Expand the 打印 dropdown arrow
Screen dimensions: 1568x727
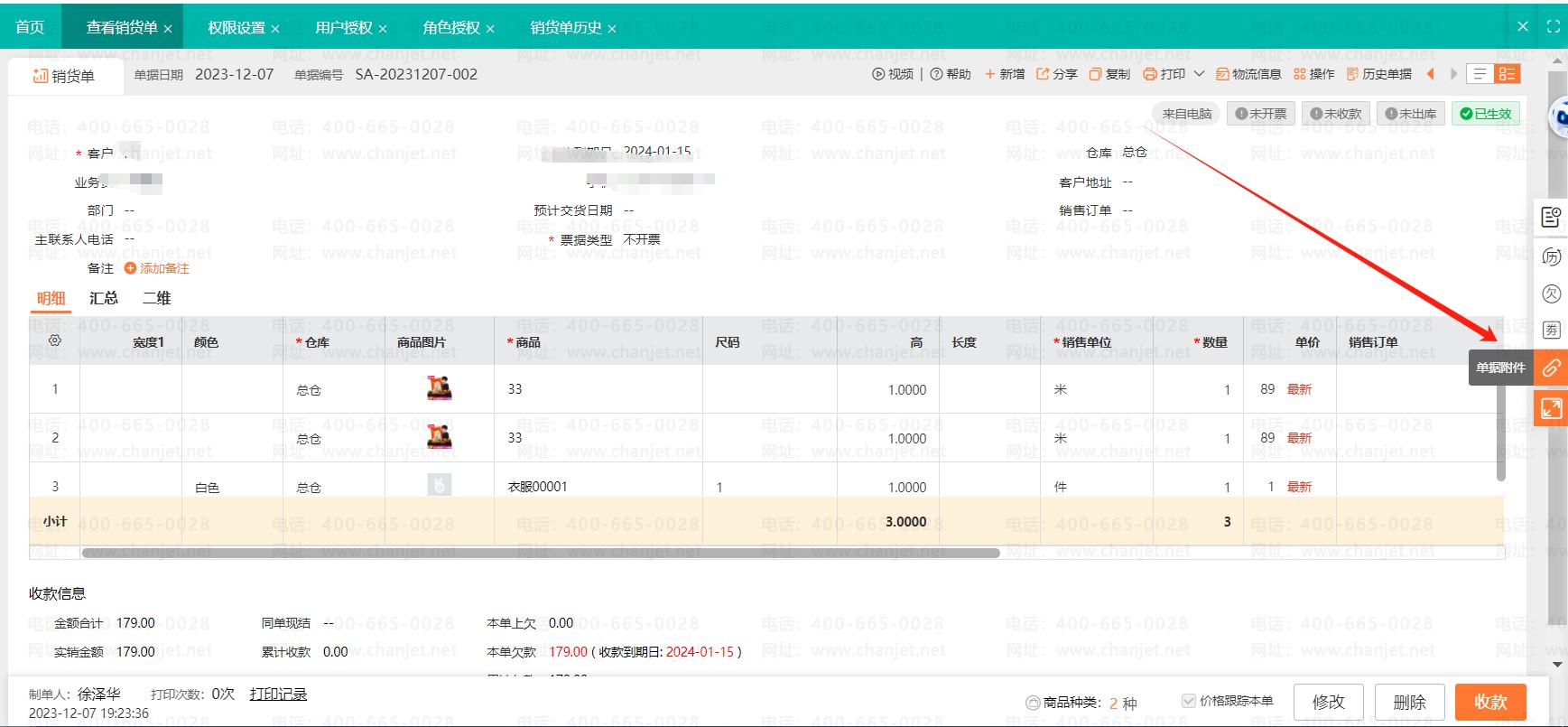(x=1199, y=74)
